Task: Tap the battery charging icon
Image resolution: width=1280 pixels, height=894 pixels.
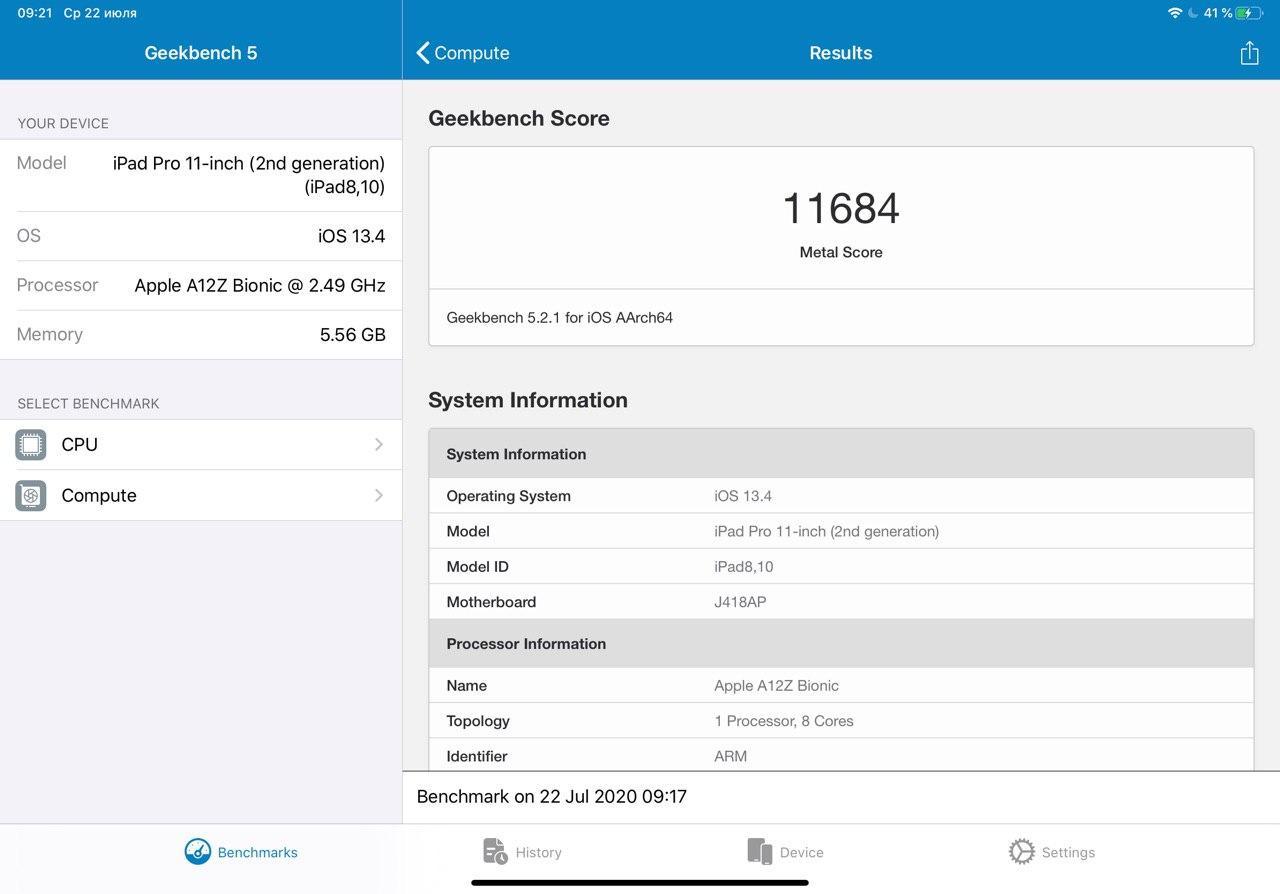Action: point(1250,13)
